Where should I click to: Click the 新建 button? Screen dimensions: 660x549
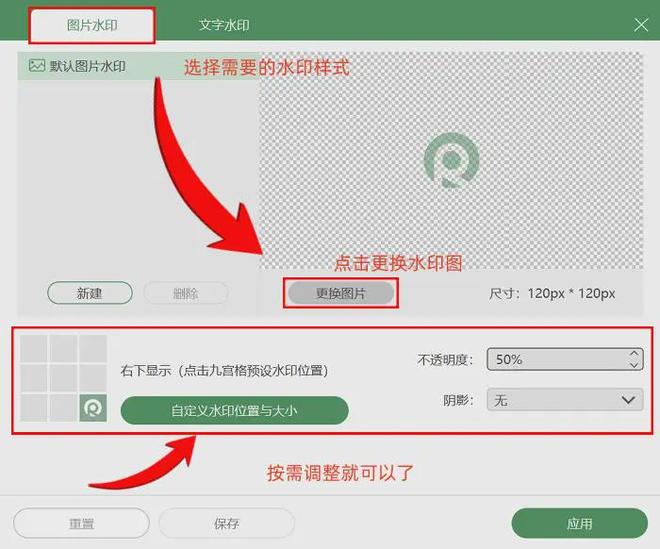click(90, 293)
